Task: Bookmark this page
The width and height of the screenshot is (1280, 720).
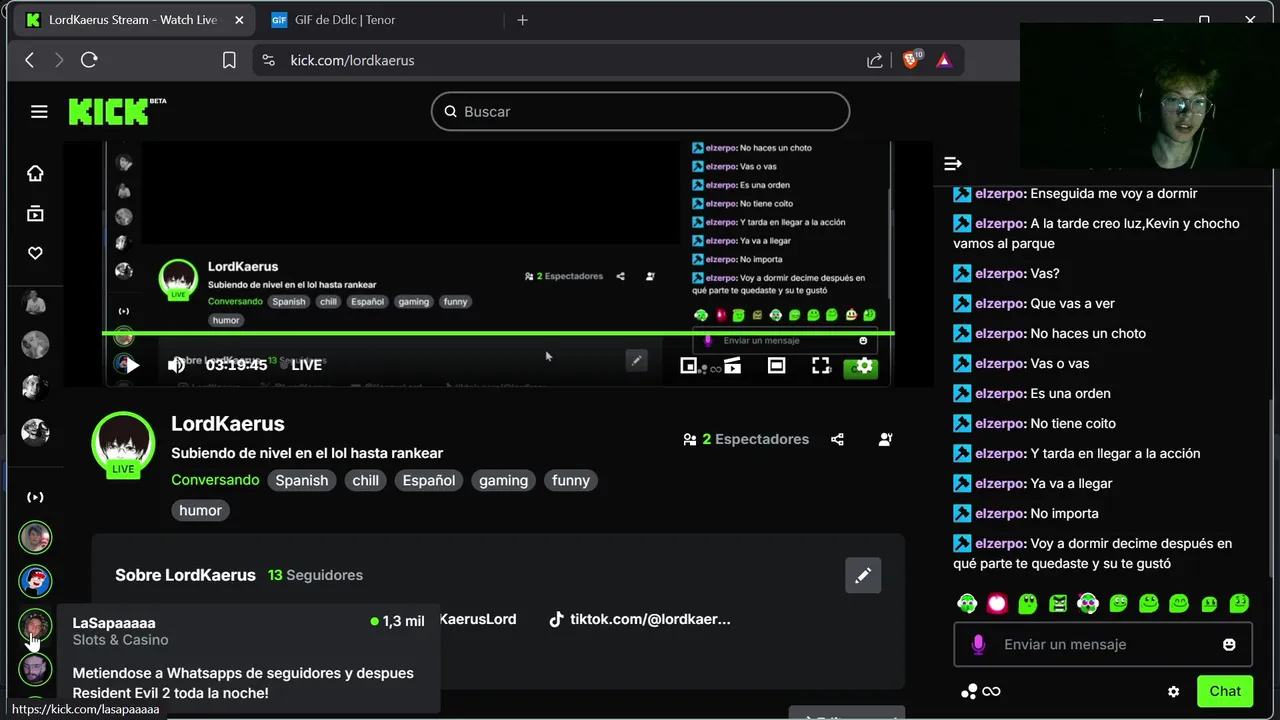Action: [x=229, y=60]
